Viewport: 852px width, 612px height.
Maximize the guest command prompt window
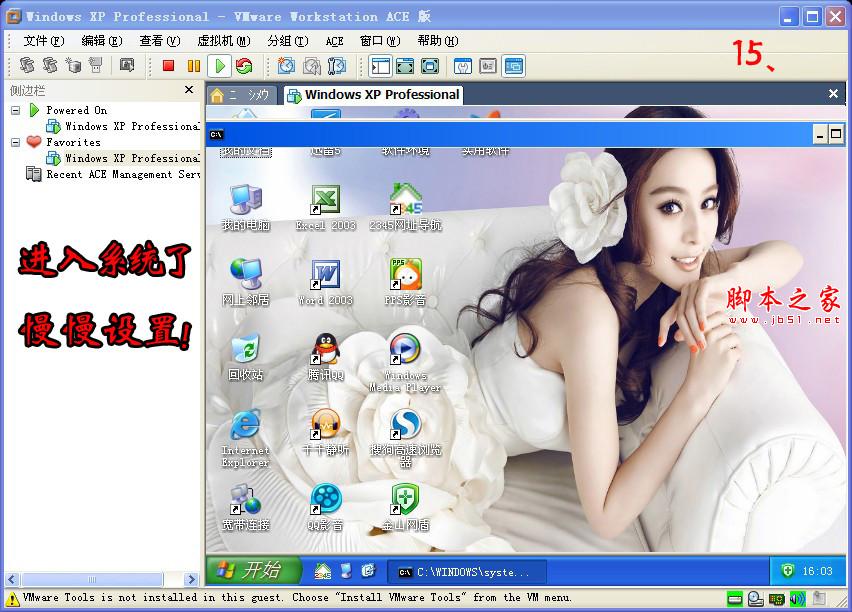[x=836, y=134]
